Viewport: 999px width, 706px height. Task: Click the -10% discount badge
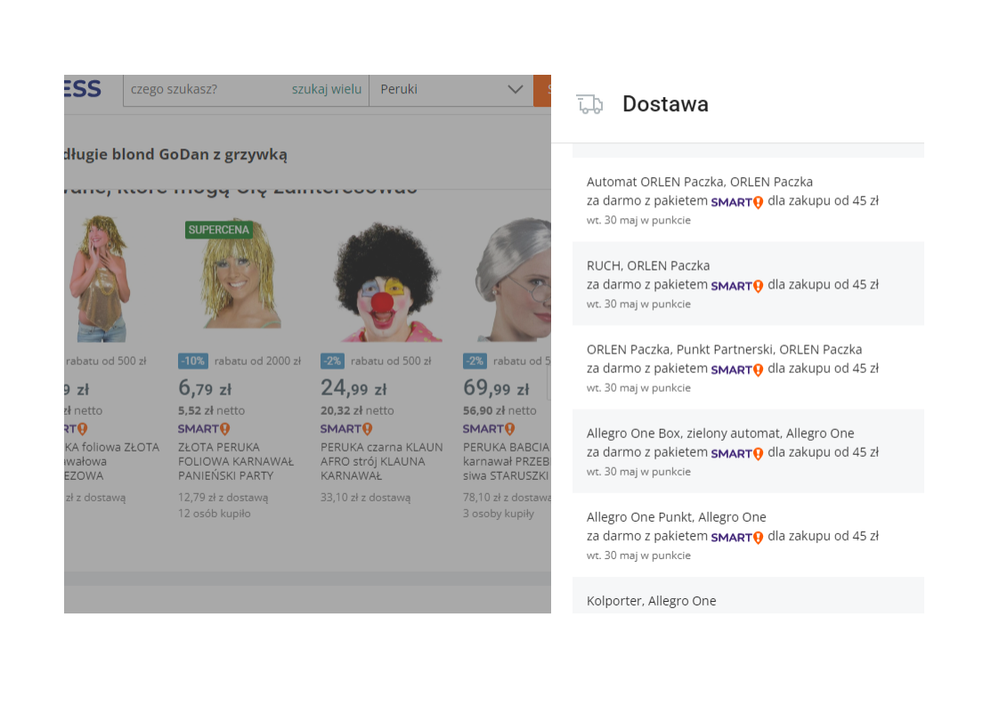point(193,361)
